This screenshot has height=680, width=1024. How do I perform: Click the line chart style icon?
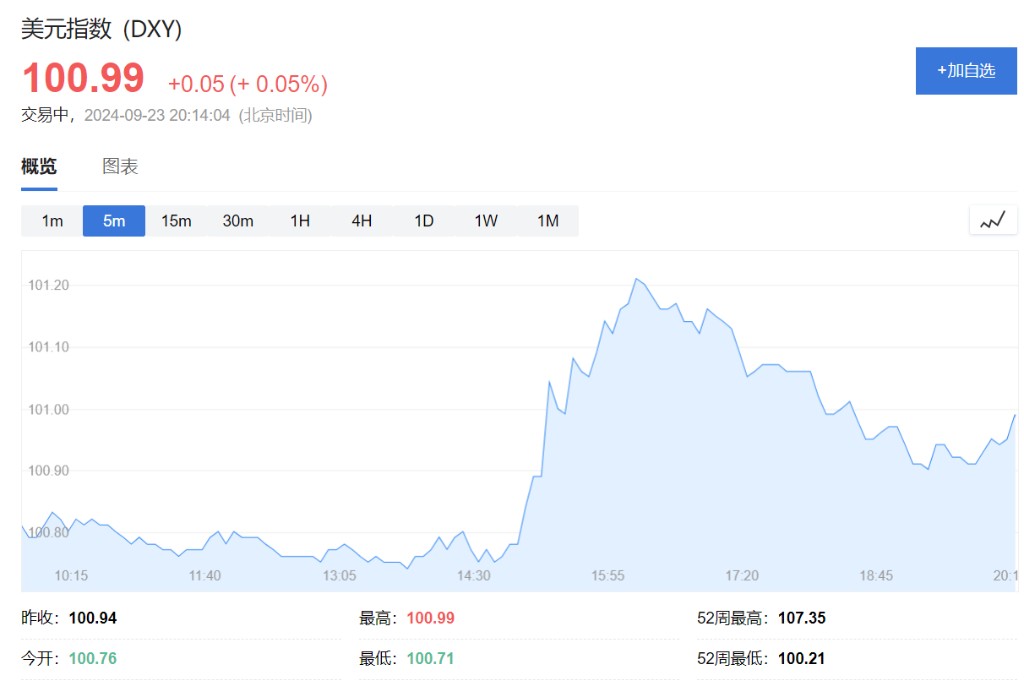(992, 221)
